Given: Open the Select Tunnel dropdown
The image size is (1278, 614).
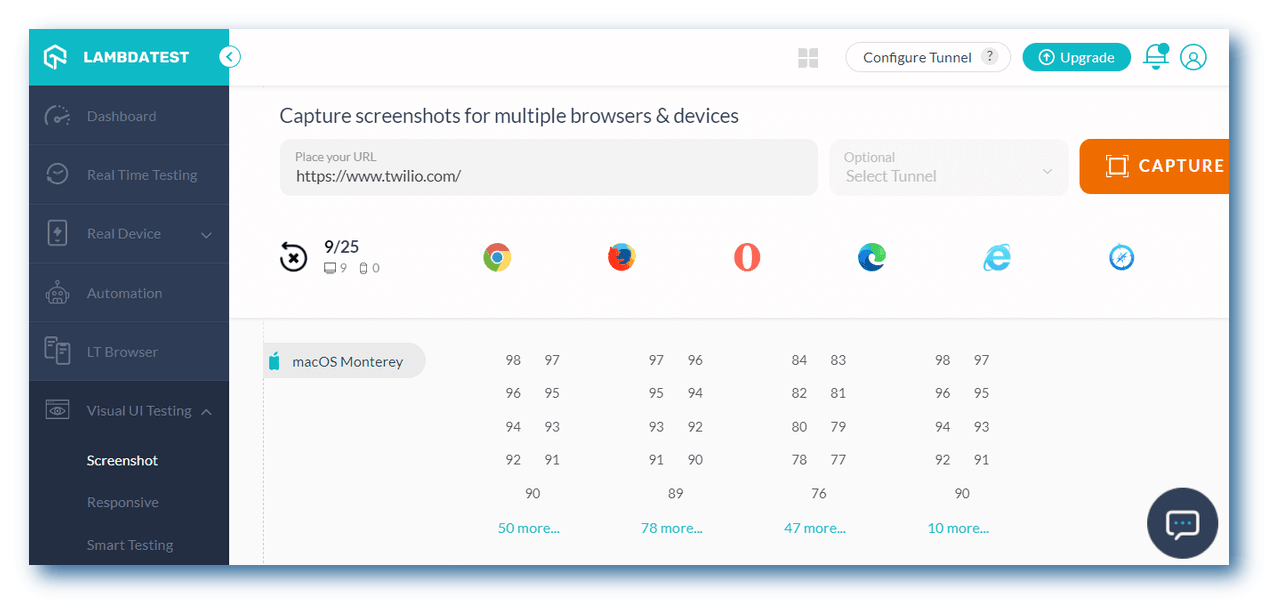Looking at the screenshot, I should pyautogui.click(x=948, y=167).
